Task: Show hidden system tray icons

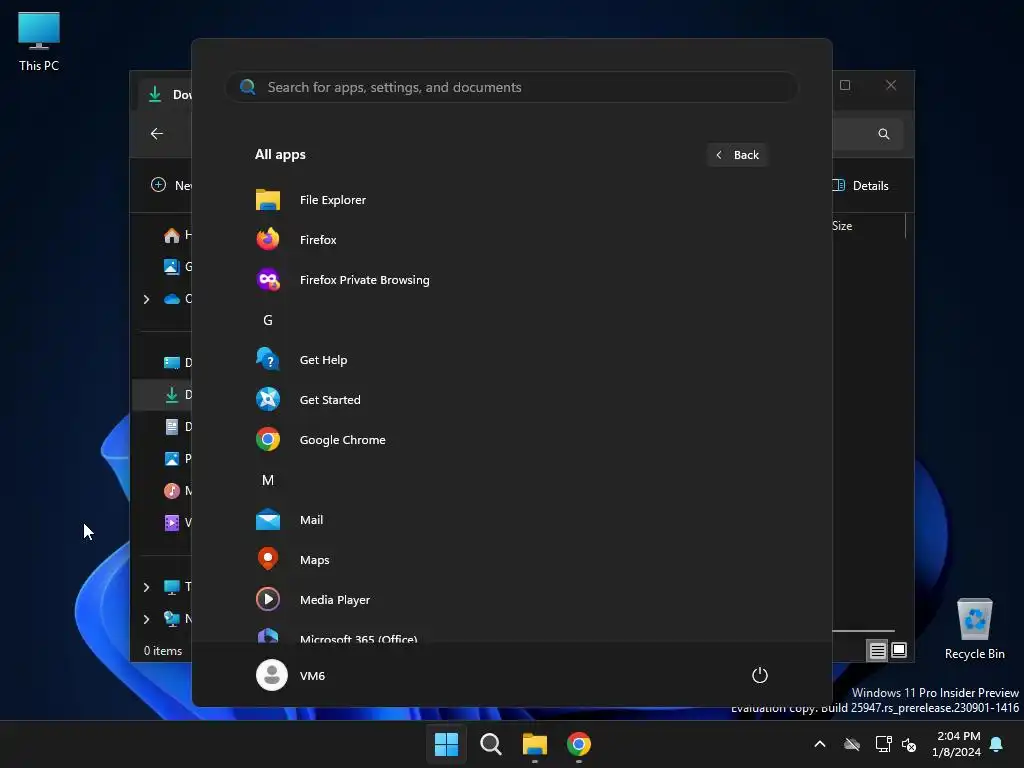Action: (x=820, y=744)
